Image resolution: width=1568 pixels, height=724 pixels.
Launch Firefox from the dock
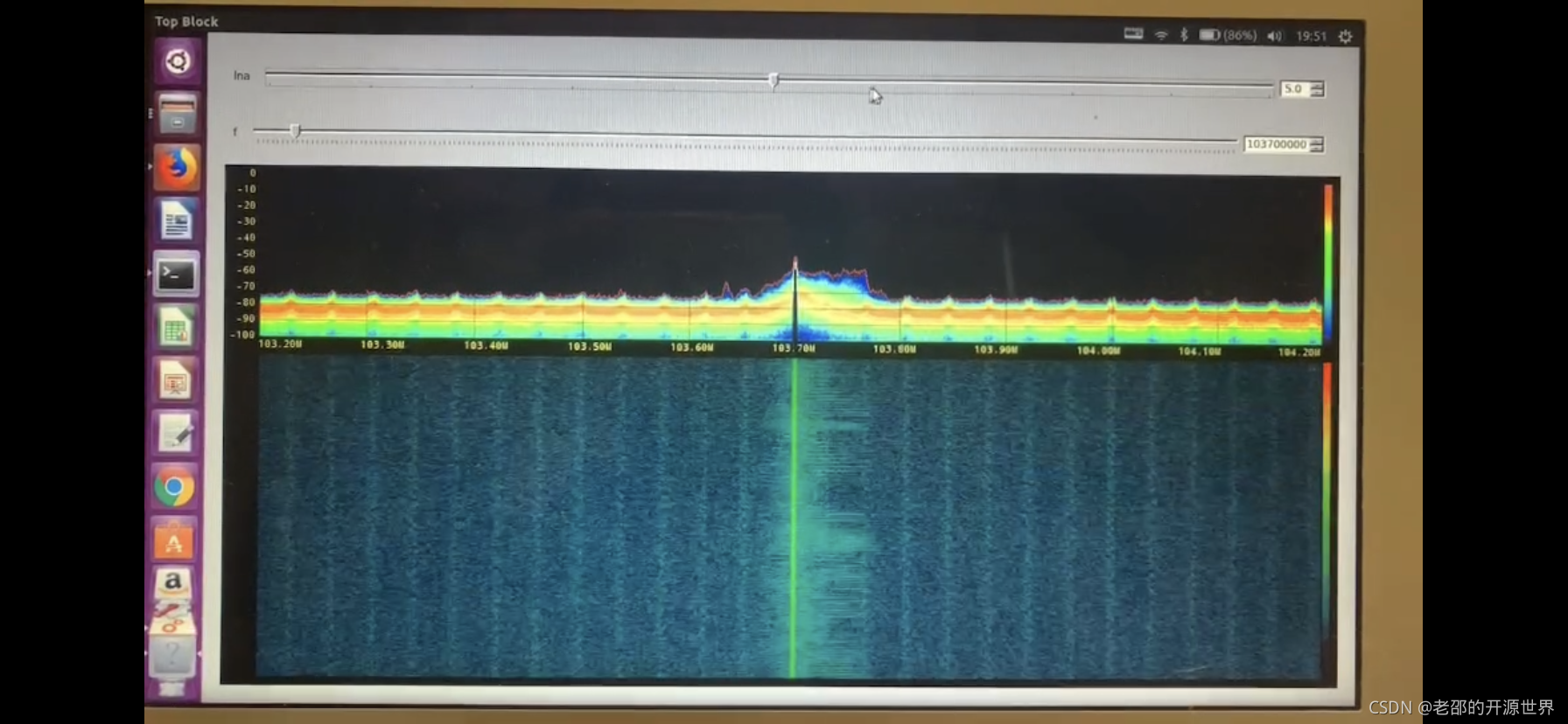tap(177, 167)
